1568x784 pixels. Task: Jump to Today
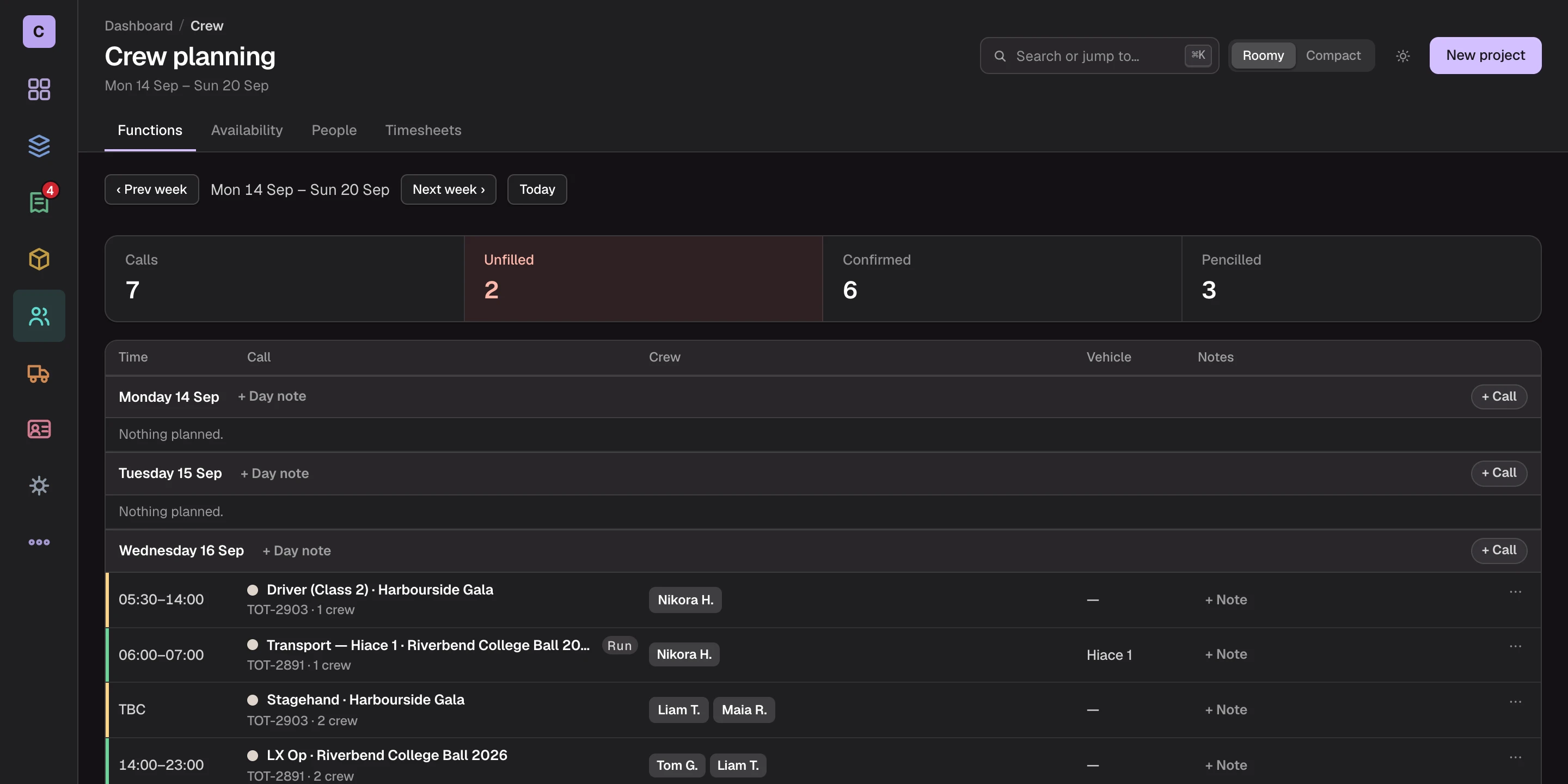tap(537, 189)
